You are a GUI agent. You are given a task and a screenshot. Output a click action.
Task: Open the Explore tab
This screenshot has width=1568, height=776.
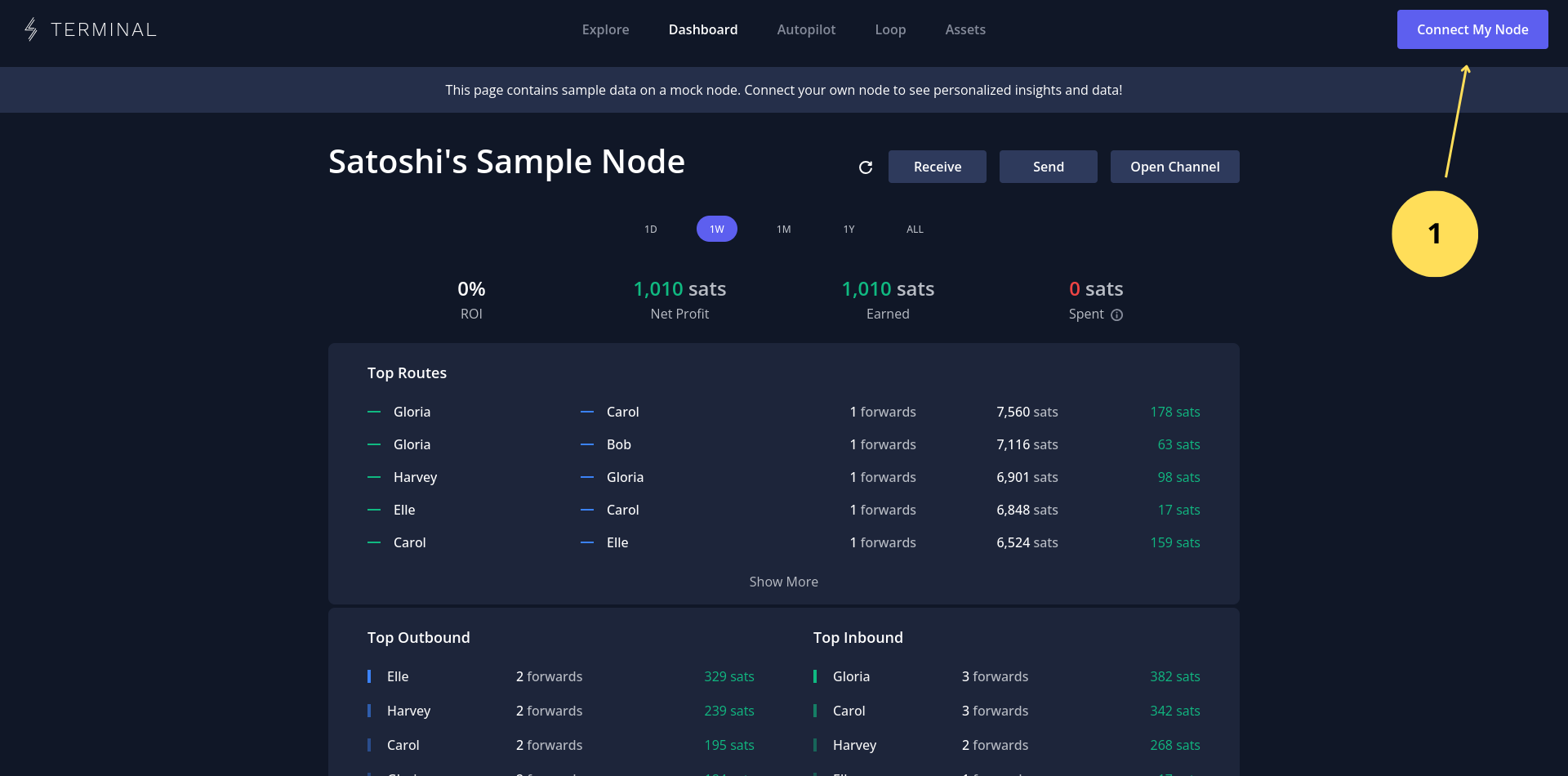[605, 29]
